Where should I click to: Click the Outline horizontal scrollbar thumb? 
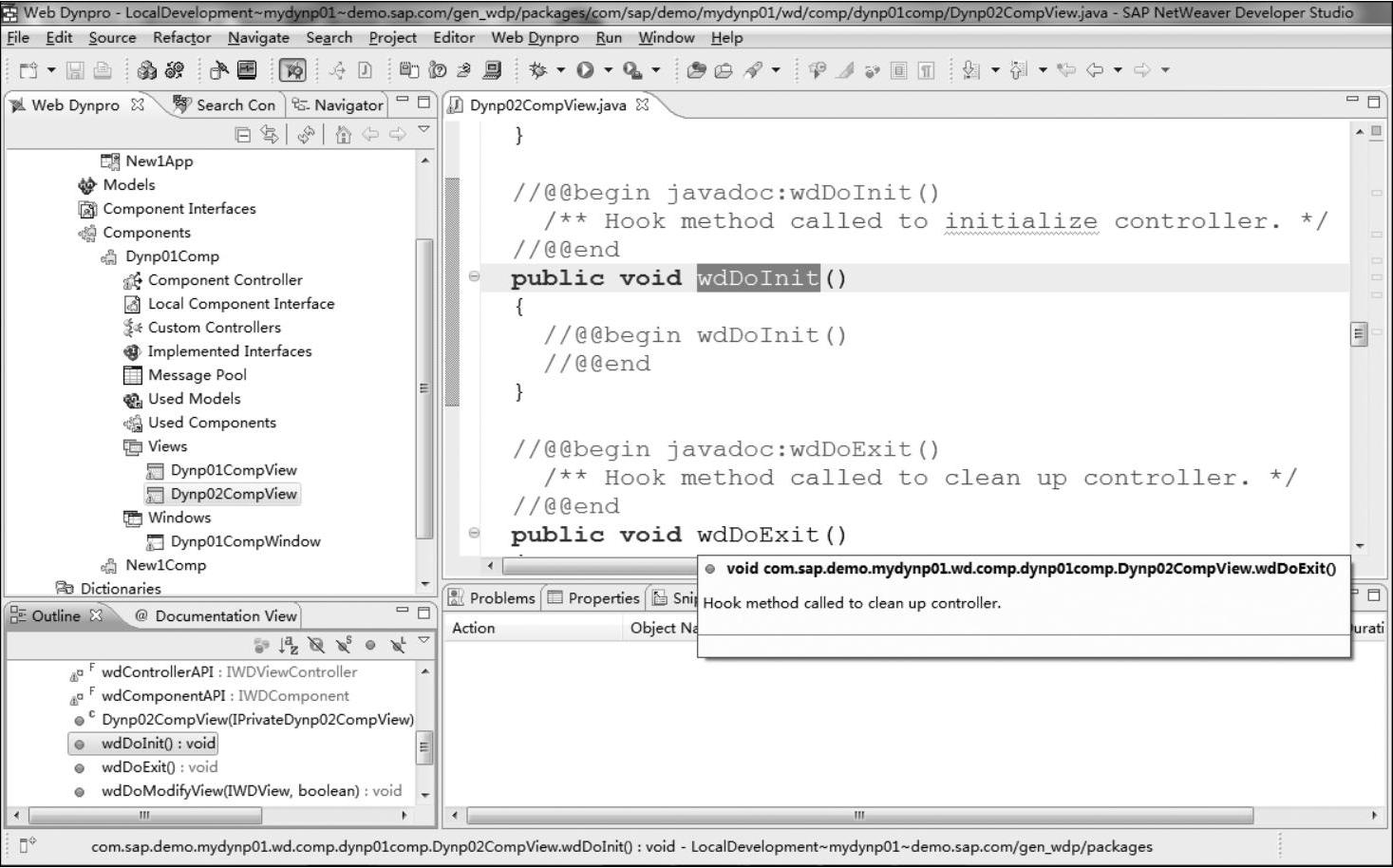coord(145,815)
